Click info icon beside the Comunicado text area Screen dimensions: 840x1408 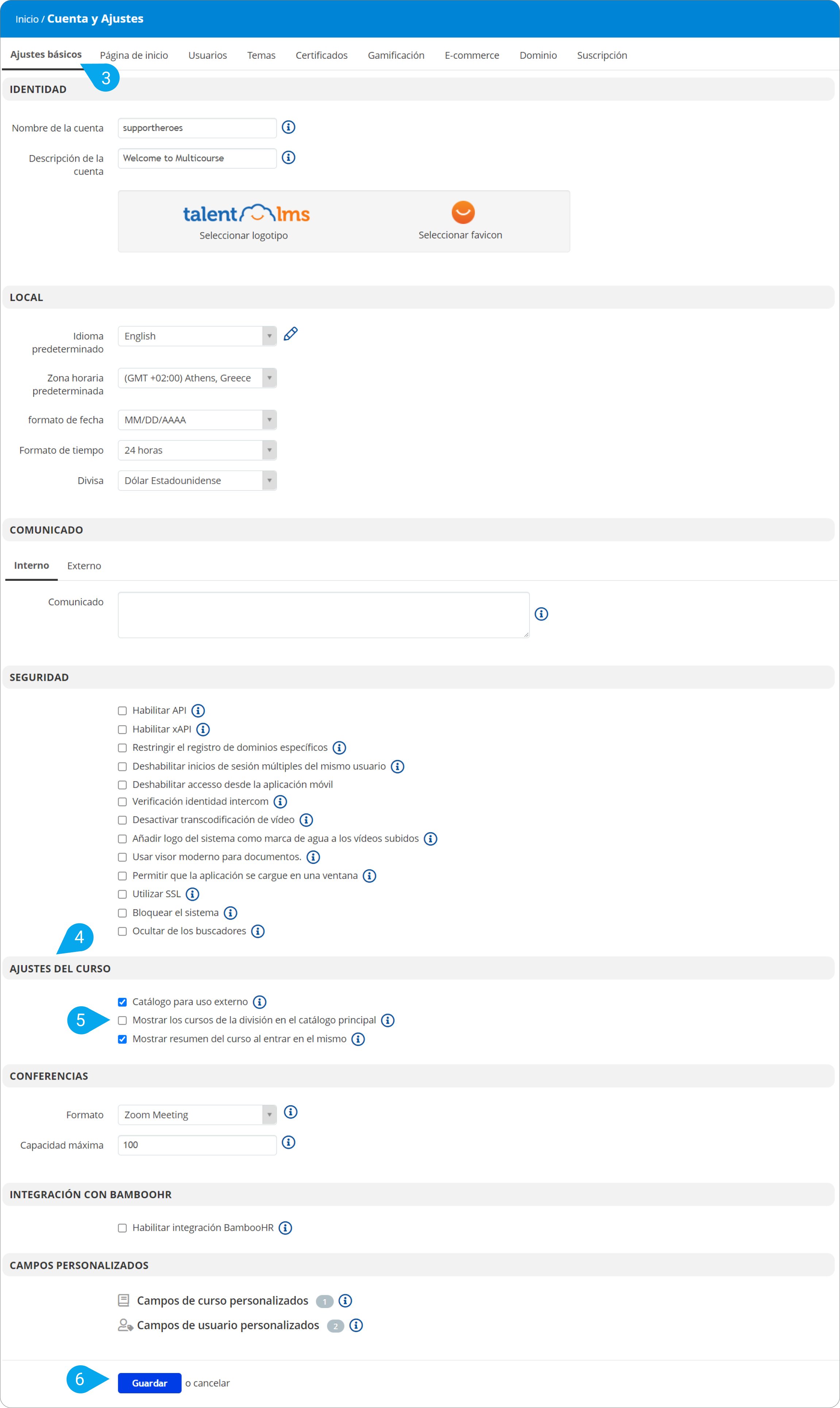(x=541, y=614)
